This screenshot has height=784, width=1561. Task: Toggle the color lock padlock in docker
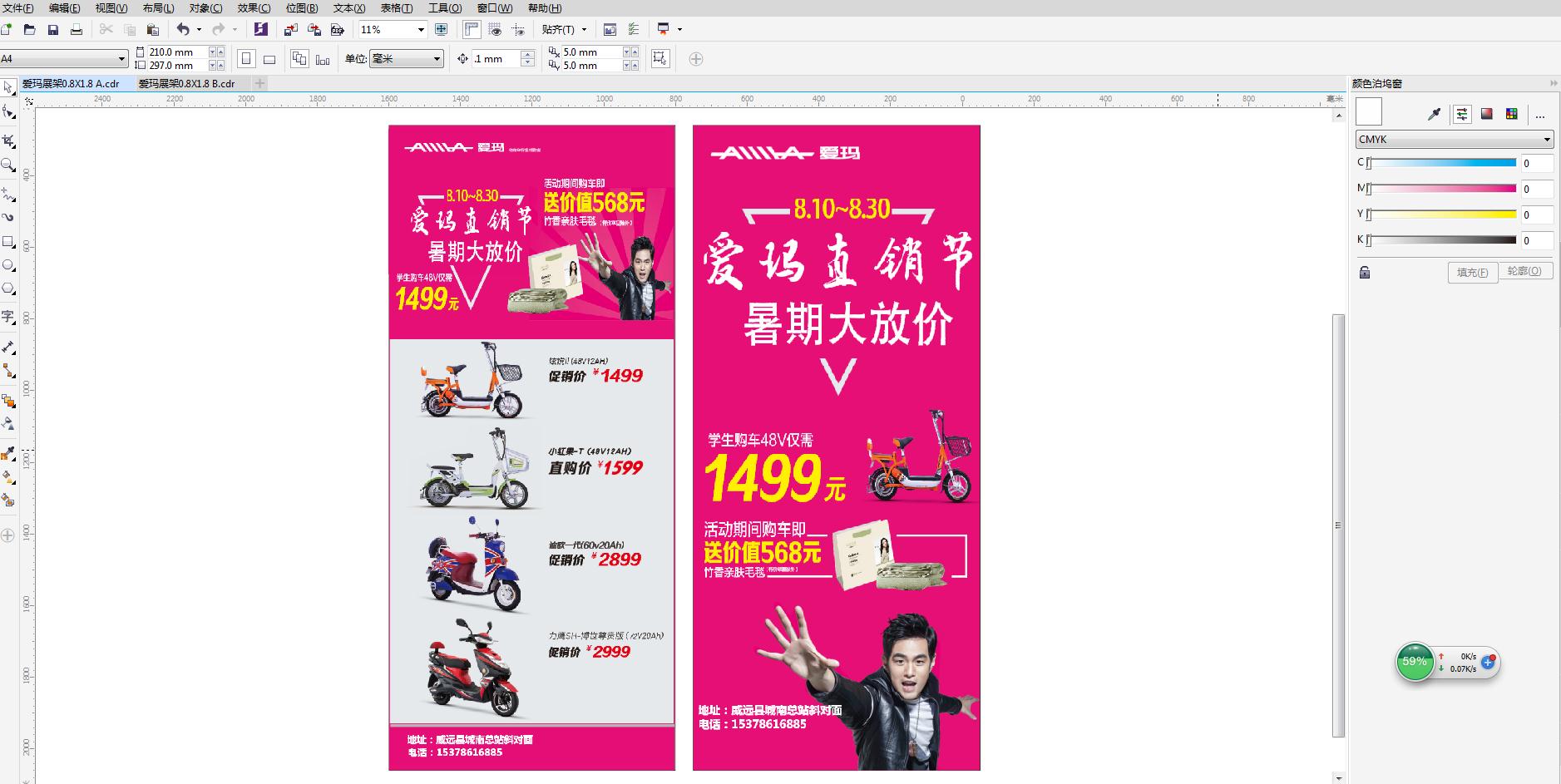click(x=1365, y=272)
